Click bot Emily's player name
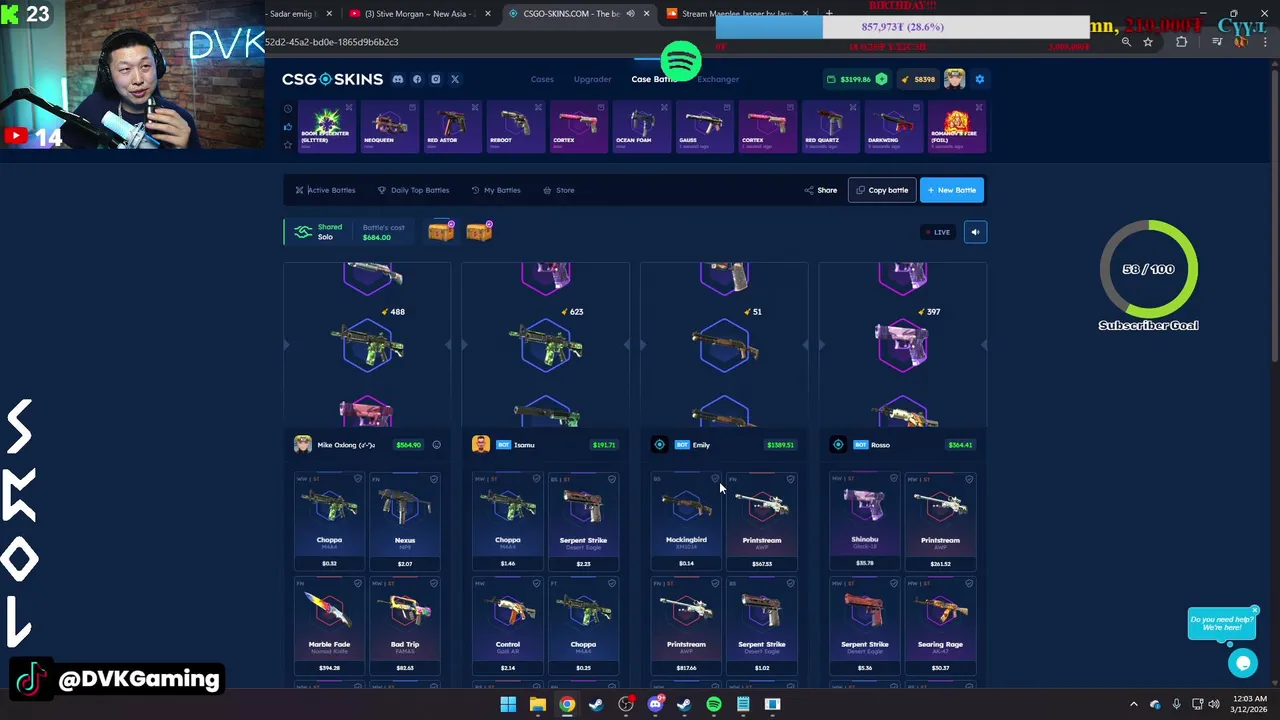 point(701,445)
